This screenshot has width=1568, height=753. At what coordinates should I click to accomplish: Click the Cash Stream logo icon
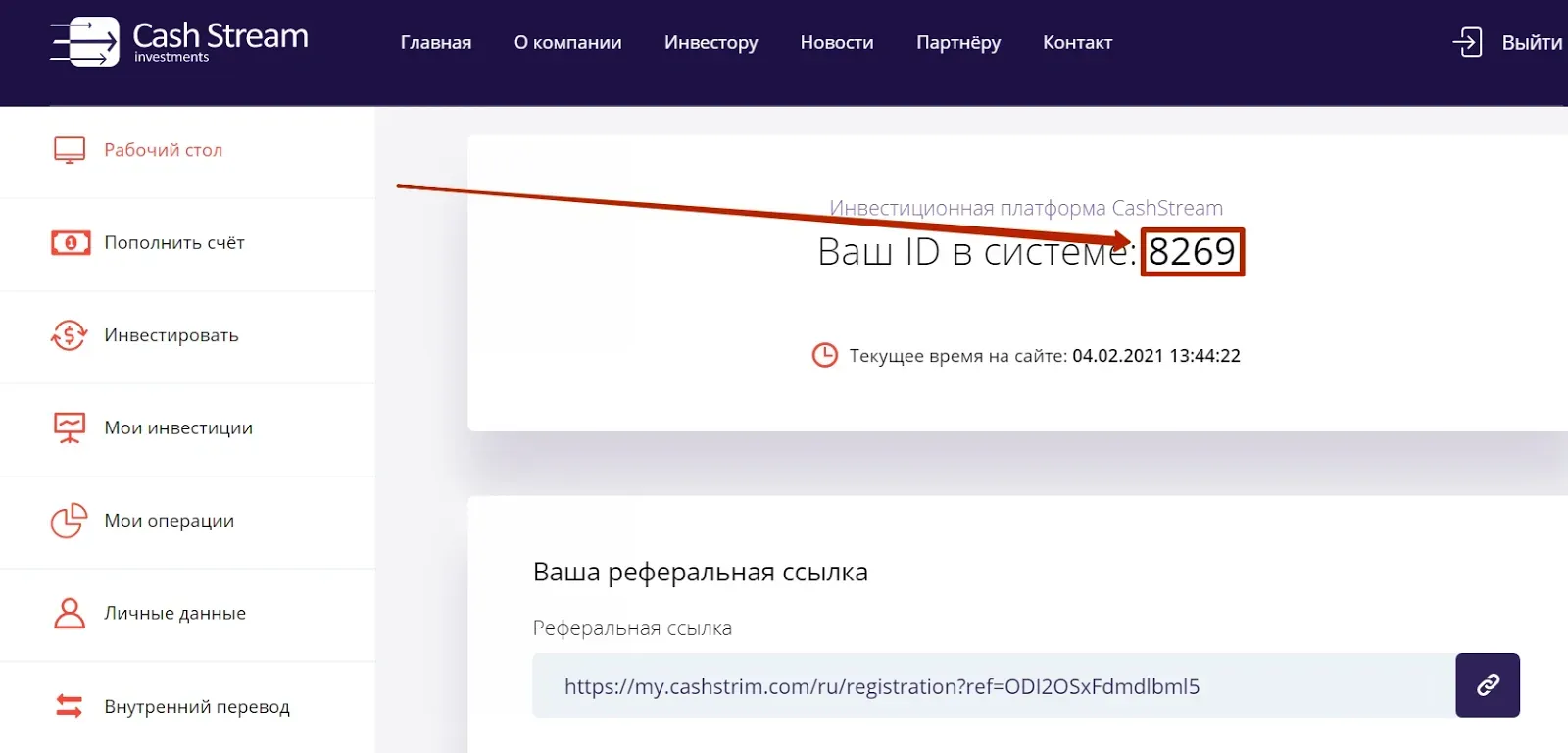[85, 42]
